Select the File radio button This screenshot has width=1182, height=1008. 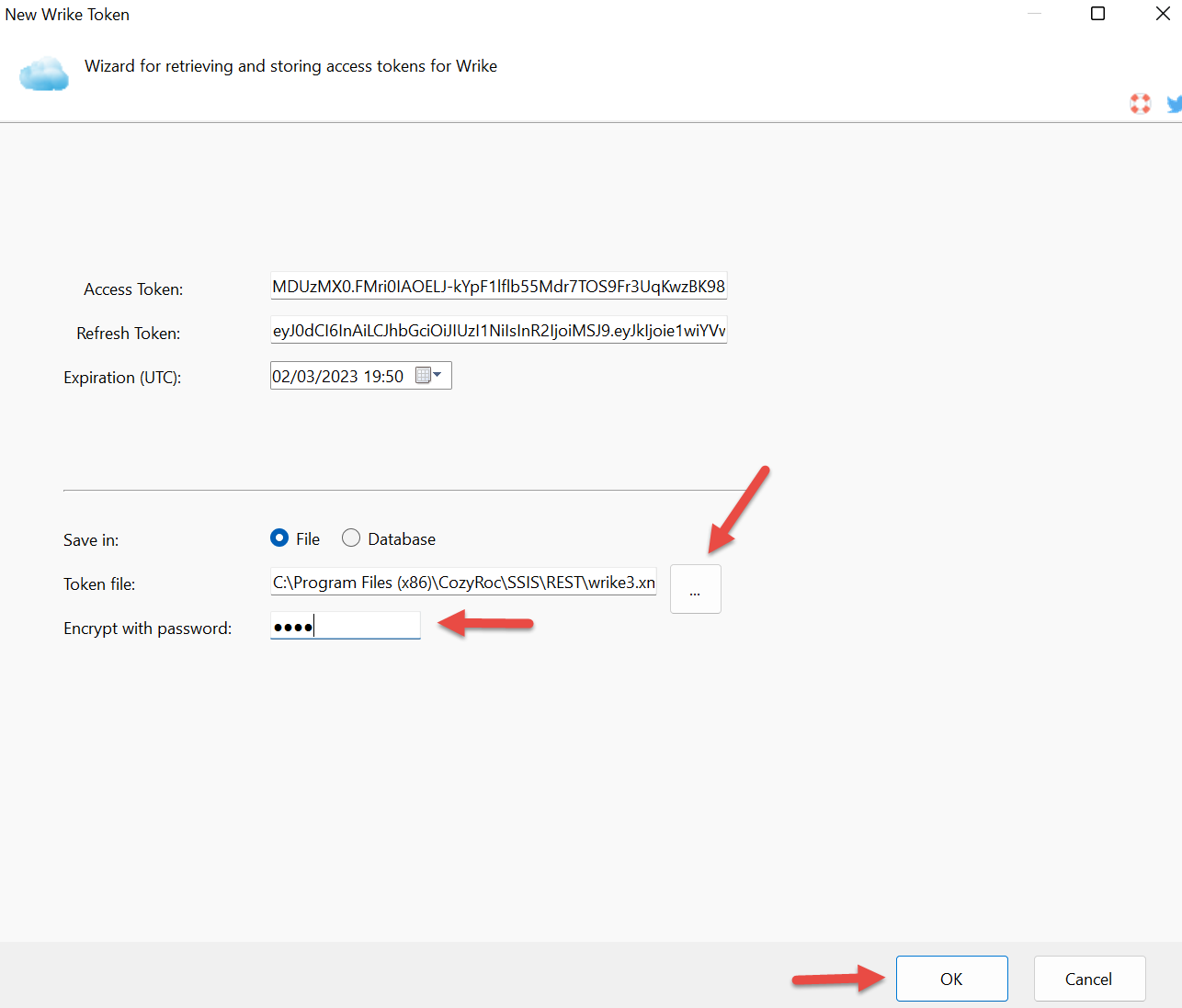(x=279, y=538)
